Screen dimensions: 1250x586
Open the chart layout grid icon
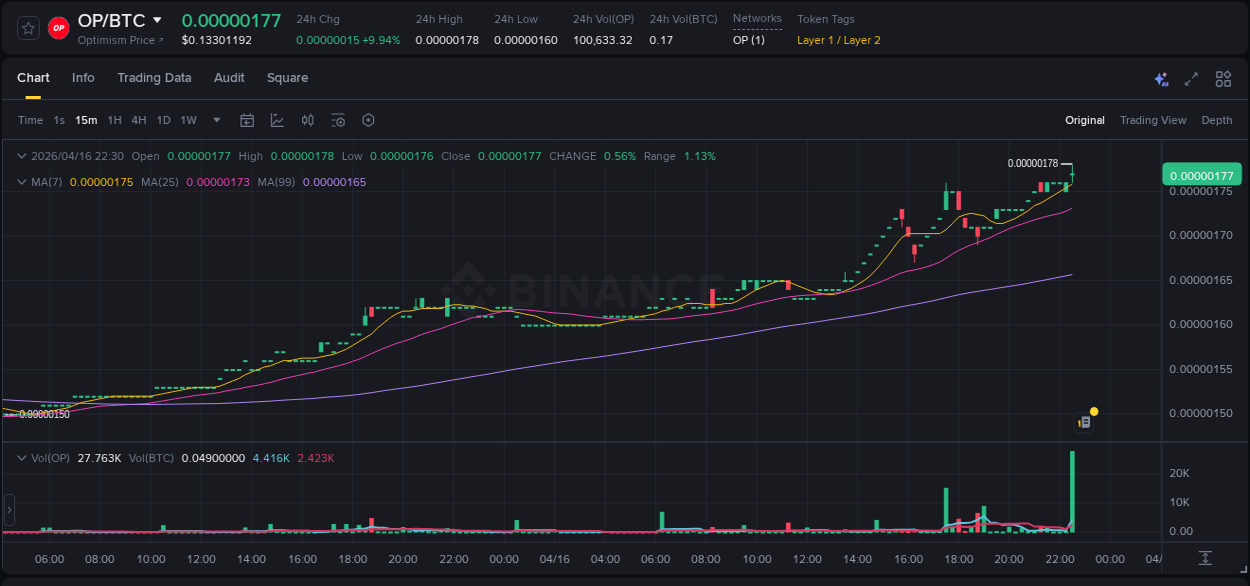(x=1223, y=79)
